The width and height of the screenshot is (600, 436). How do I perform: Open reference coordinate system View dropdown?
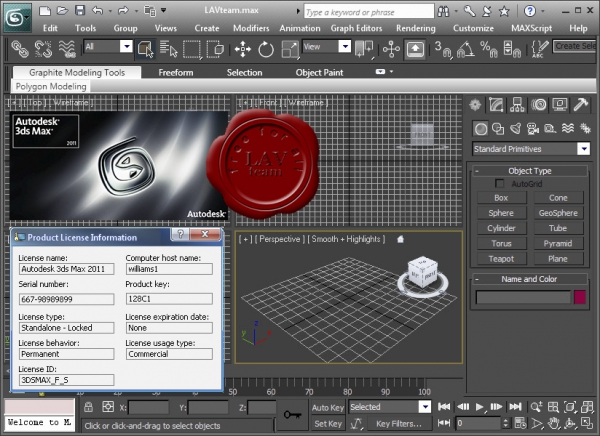point(326,47)
